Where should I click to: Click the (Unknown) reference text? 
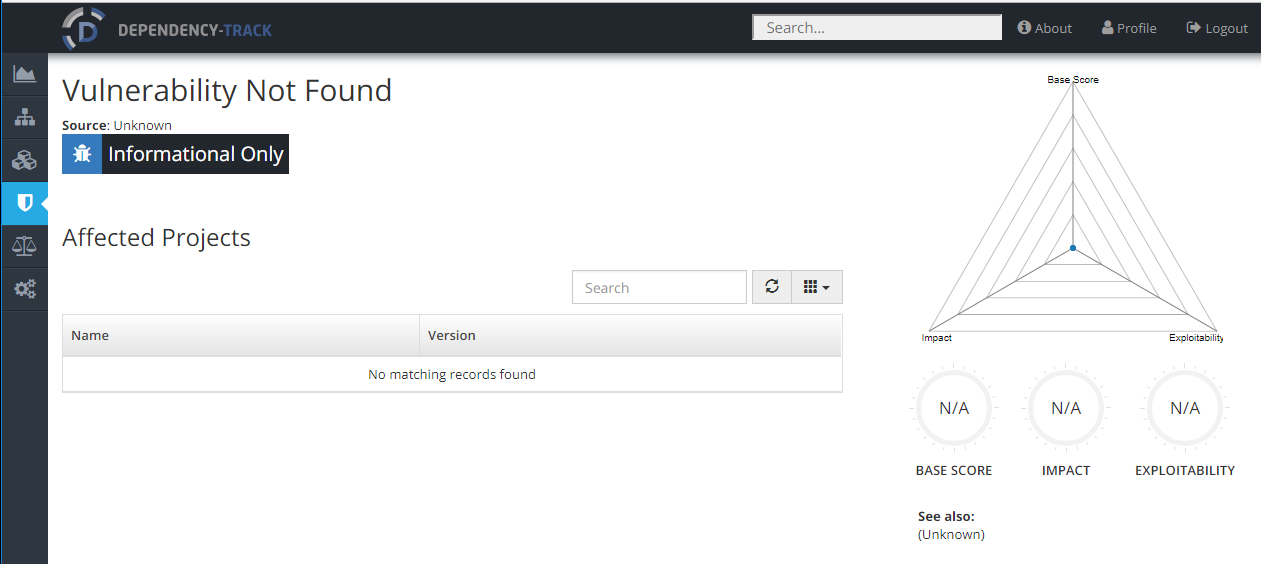[x=951, y=535]
